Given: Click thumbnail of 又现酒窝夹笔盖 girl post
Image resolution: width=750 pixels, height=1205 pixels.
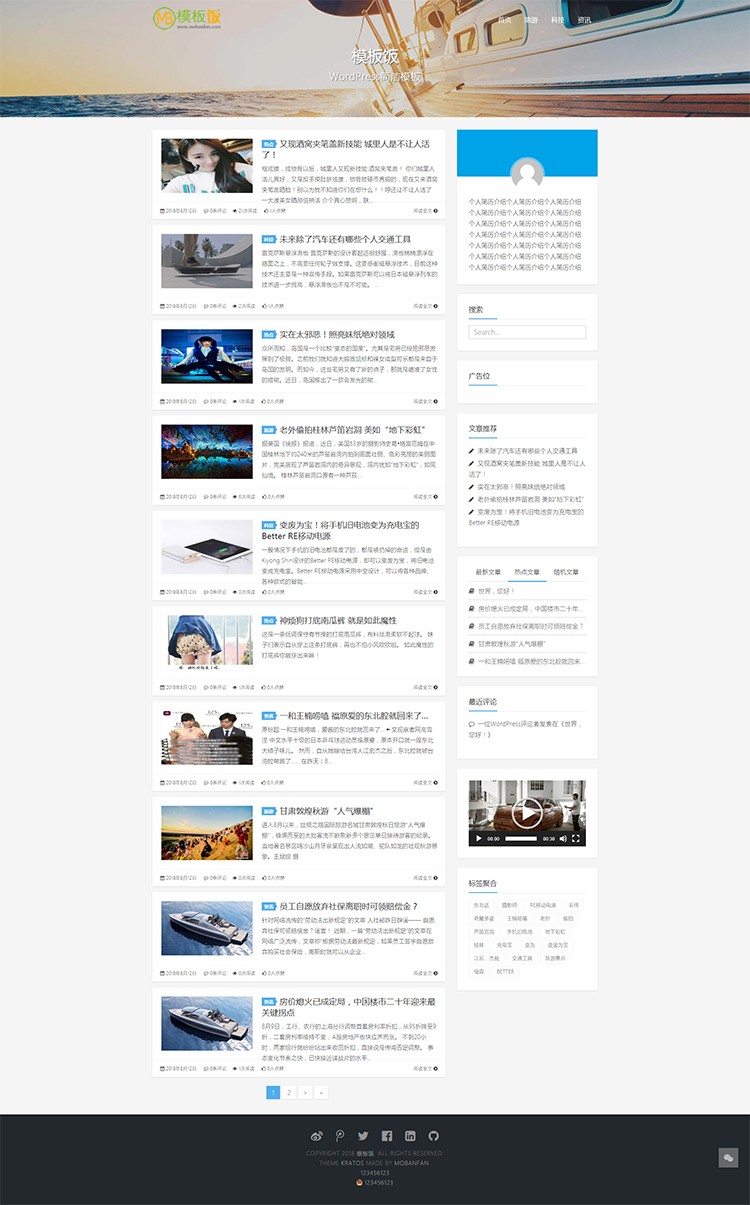Looking at the screenshot, I should (207, 165).
